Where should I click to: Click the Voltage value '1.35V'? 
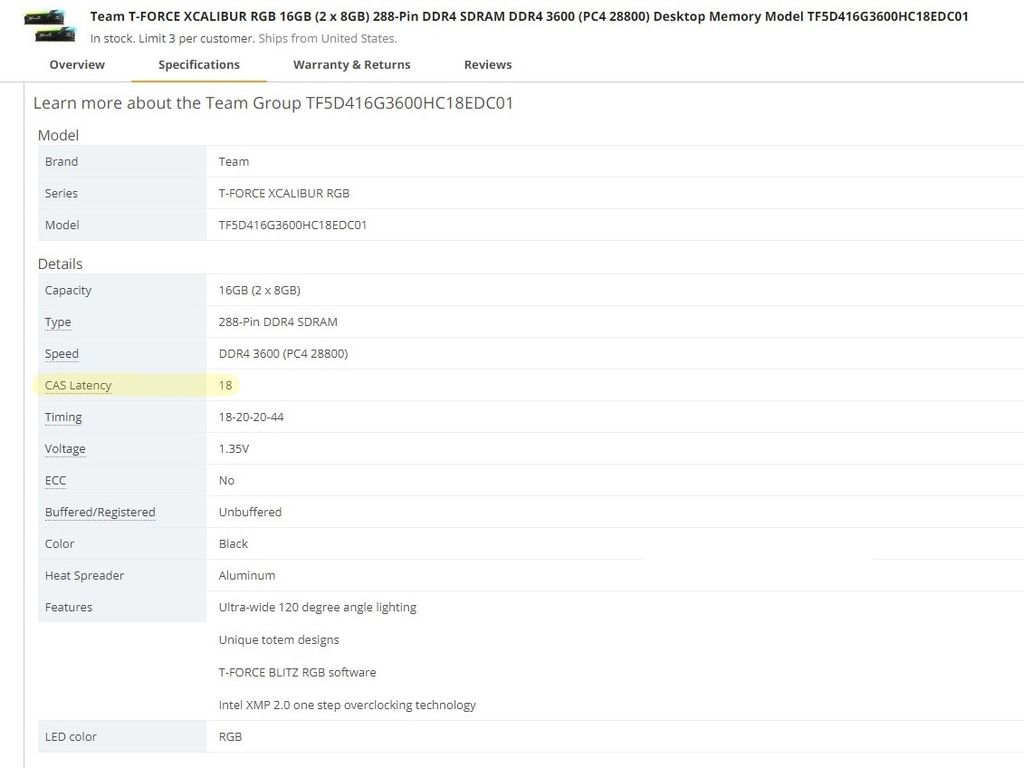234,449
